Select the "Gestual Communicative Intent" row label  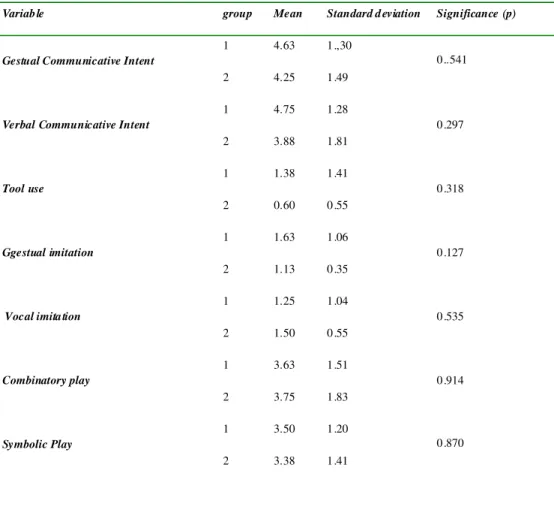point(78,61)
